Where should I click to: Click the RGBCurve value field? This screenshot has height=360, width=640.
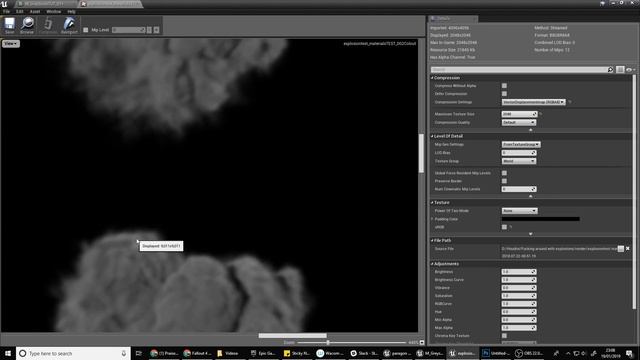pos(519,304)
